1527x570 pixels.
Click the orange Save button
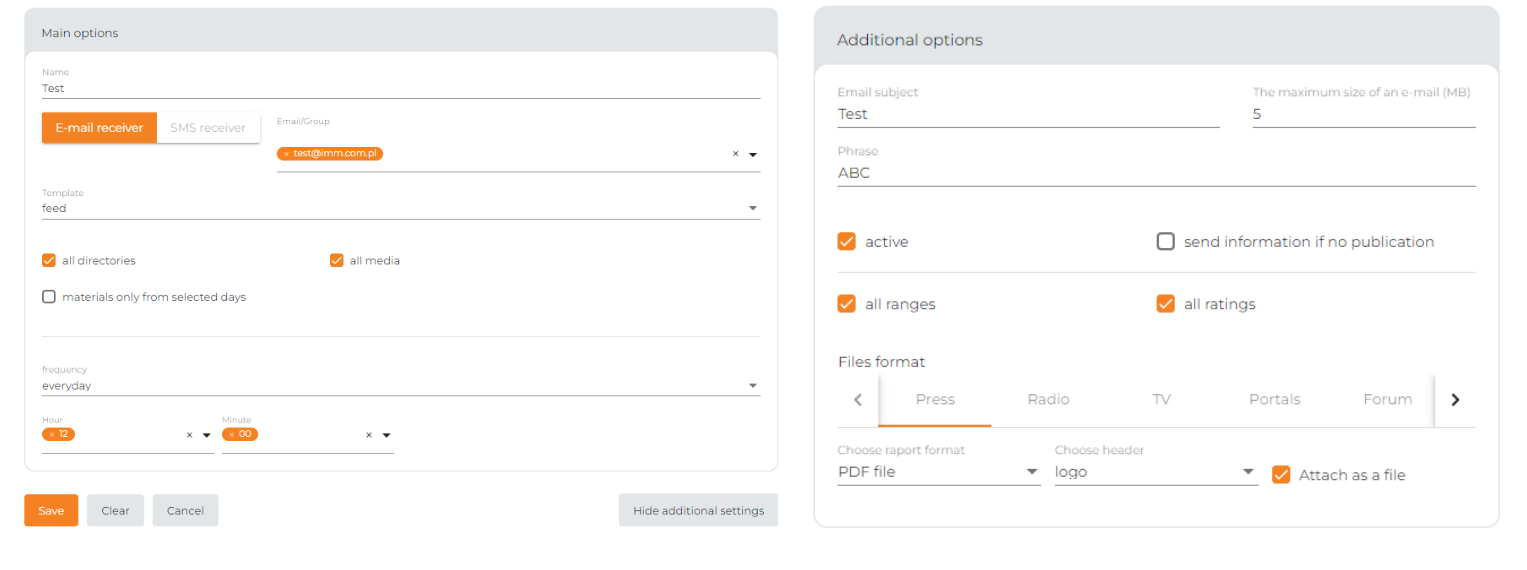[x=51, y=510]
